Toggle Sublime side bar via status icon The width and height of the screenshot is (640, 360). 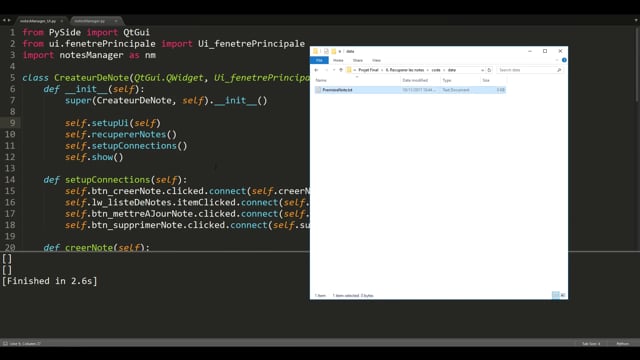[x=5, y=344]
